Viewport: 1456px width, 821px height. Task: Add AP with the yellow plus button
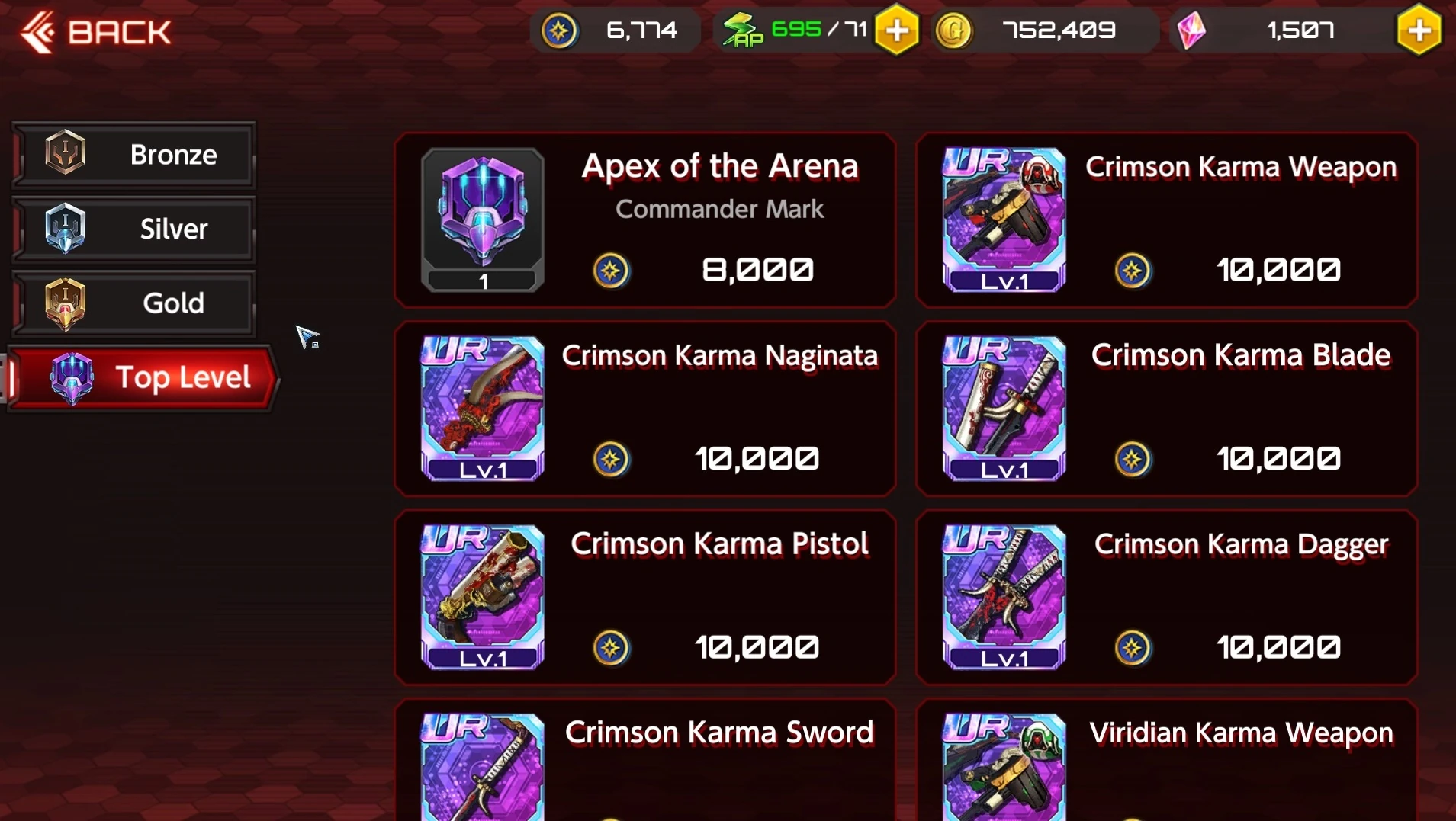897,30
